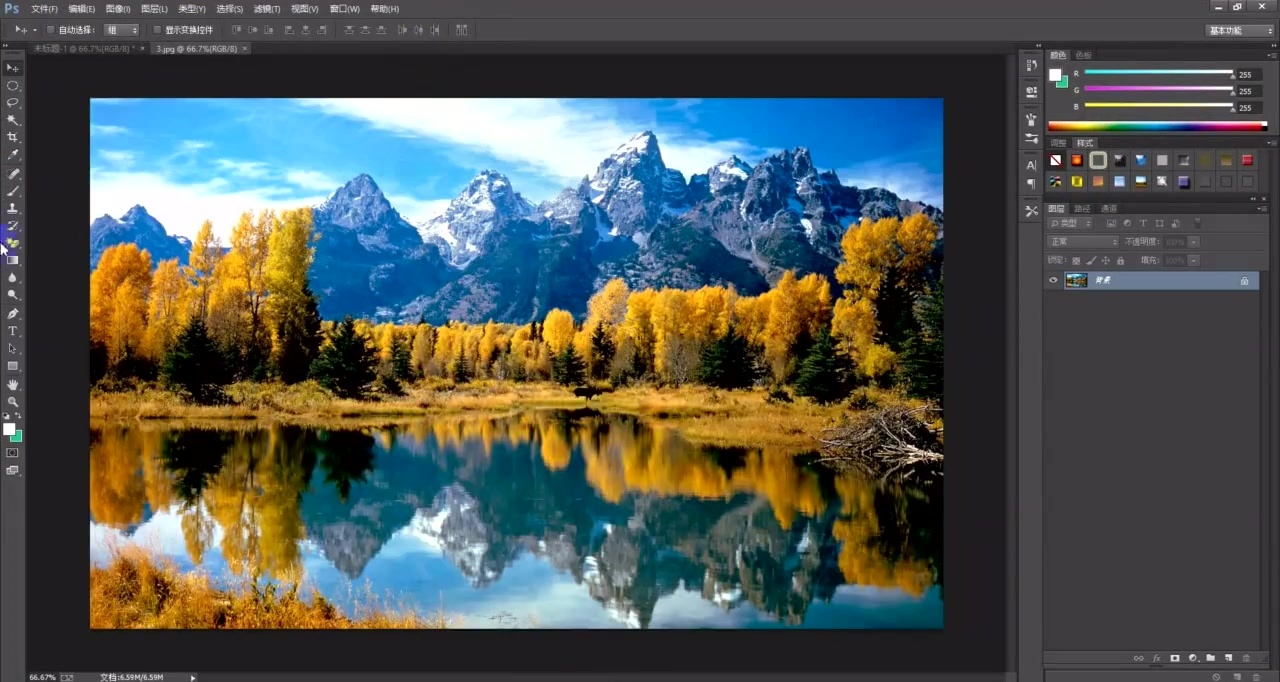Viewport: 1280px width, 682px height.
Task: Choose the Eyedropper tool
Action: (x=13, y=155)
